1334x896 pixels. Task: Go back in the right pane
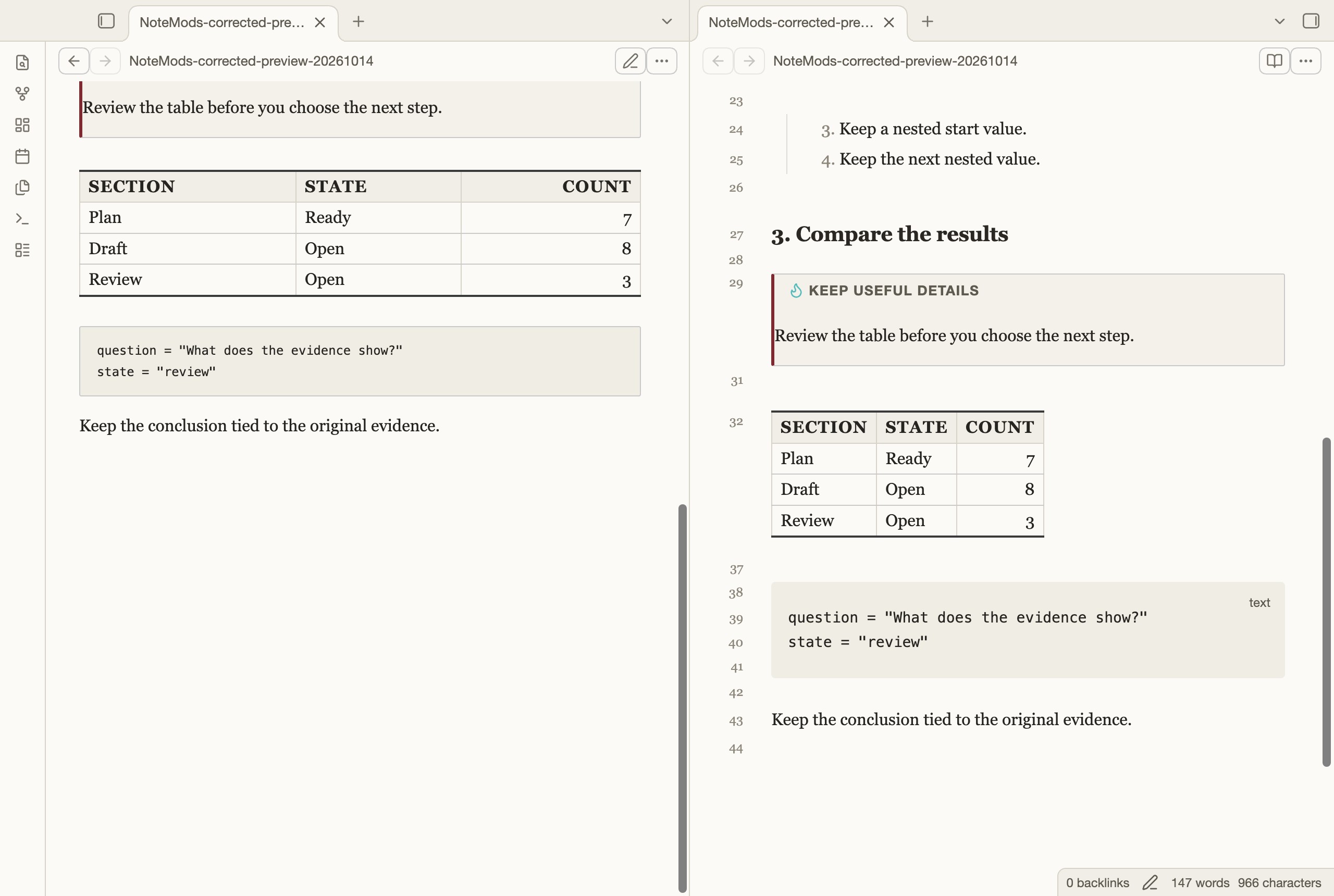point(718,60)
